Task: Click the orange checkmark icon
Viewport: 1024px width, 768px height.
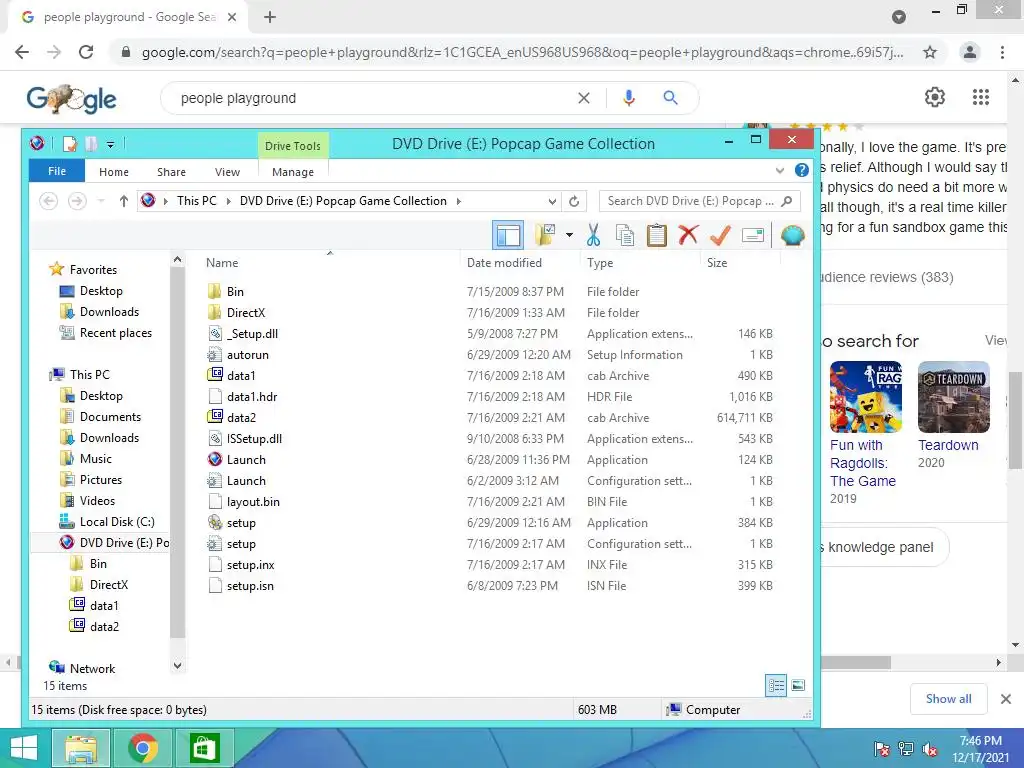Action: [x=720, y=235]
